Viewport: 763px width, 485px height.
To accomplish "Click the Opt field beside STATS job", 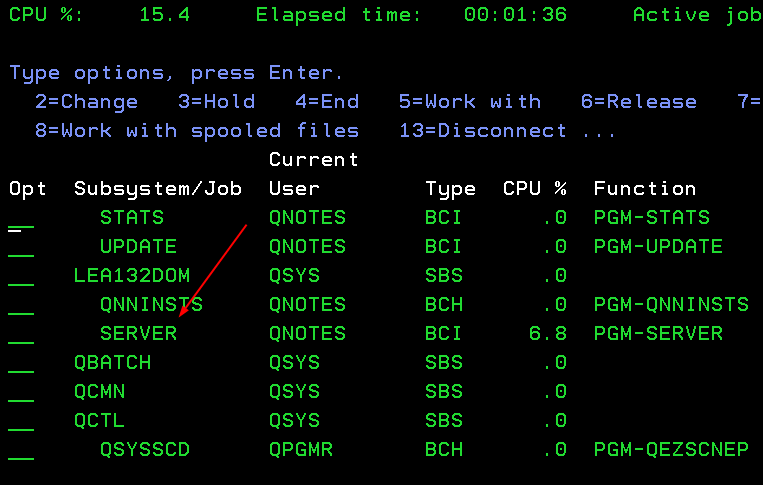I will pyautogui.click(x=21, y=218).
